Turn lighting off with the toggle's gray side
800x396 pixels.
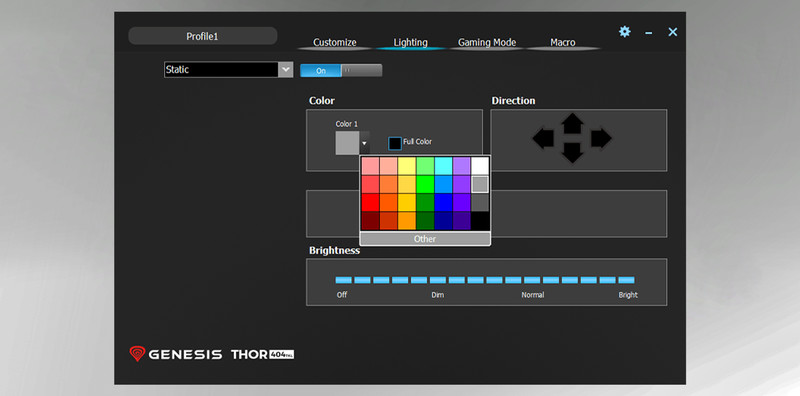[x=362, y=70]
